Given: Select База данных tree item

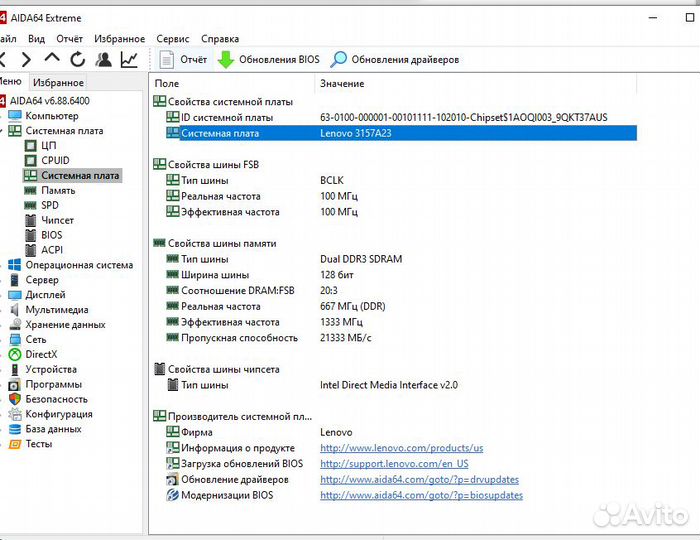Looking at the screenshot, I should click(53, 429).
